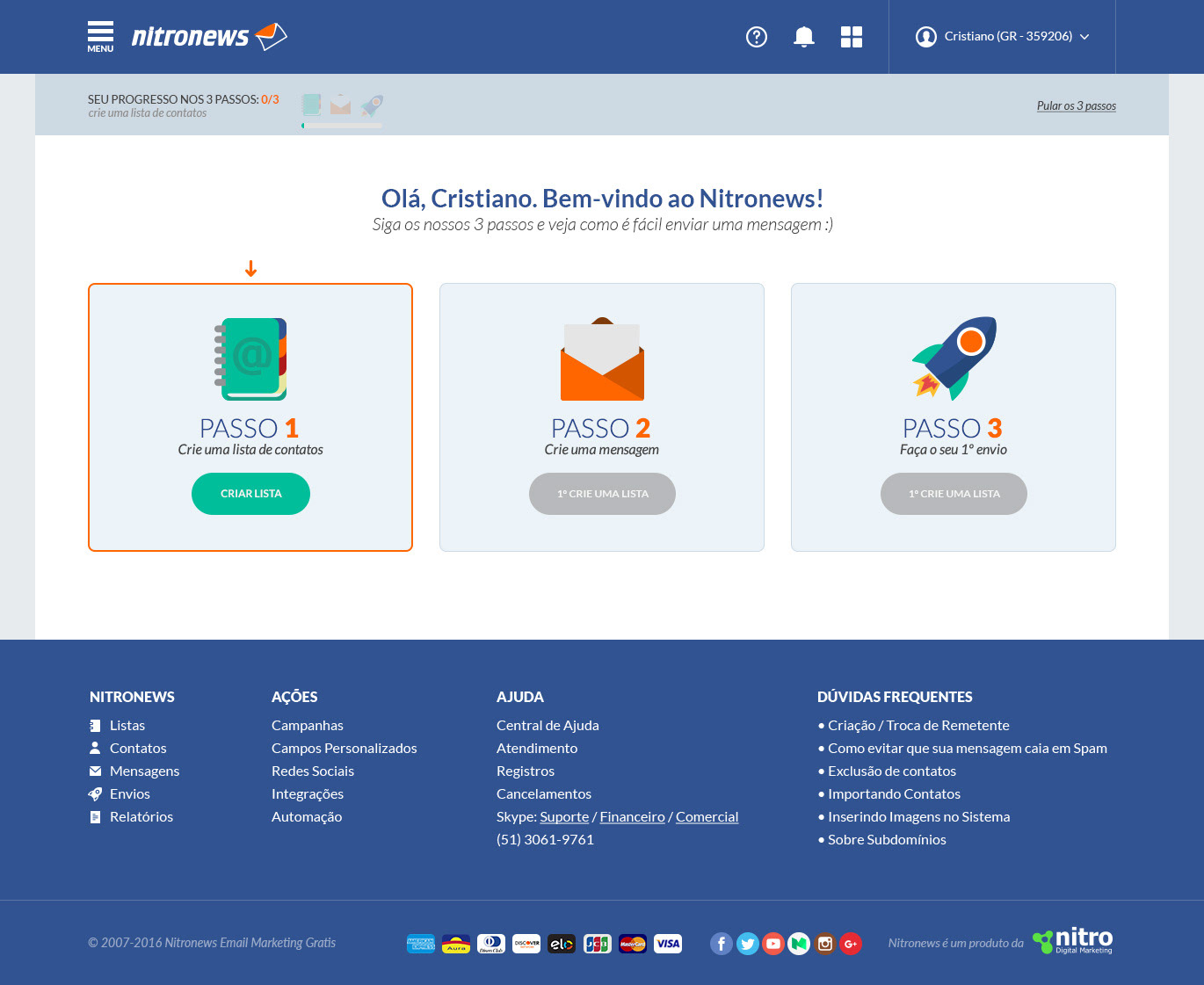Open Central de Ajuda link

click(x=548, y=725)
